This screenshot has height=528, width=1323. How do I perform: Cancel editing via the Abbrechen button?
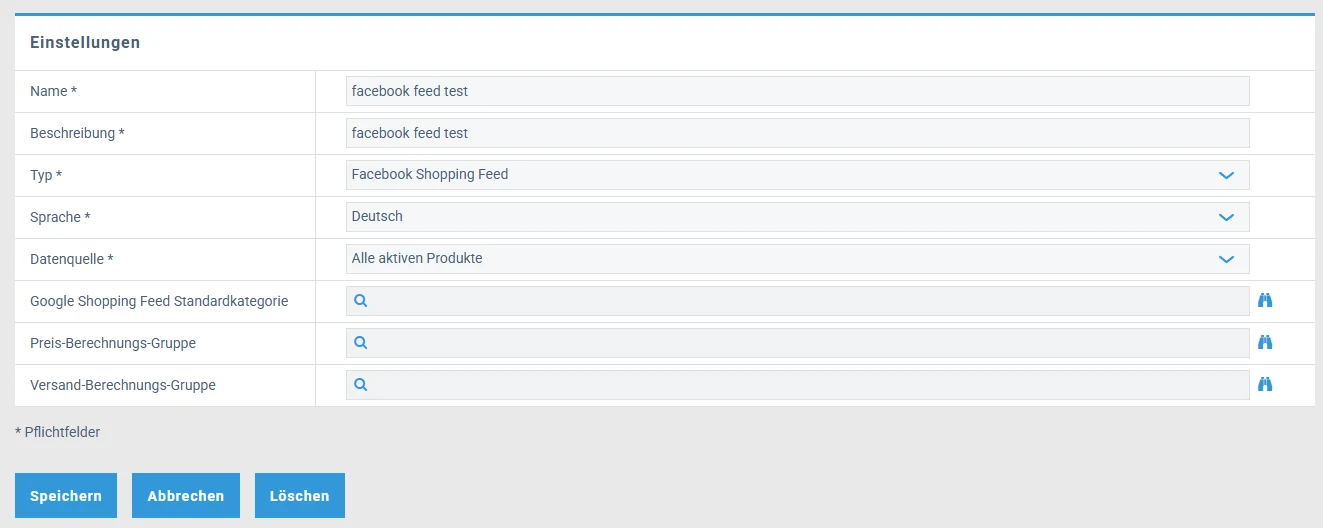(186, 496)
